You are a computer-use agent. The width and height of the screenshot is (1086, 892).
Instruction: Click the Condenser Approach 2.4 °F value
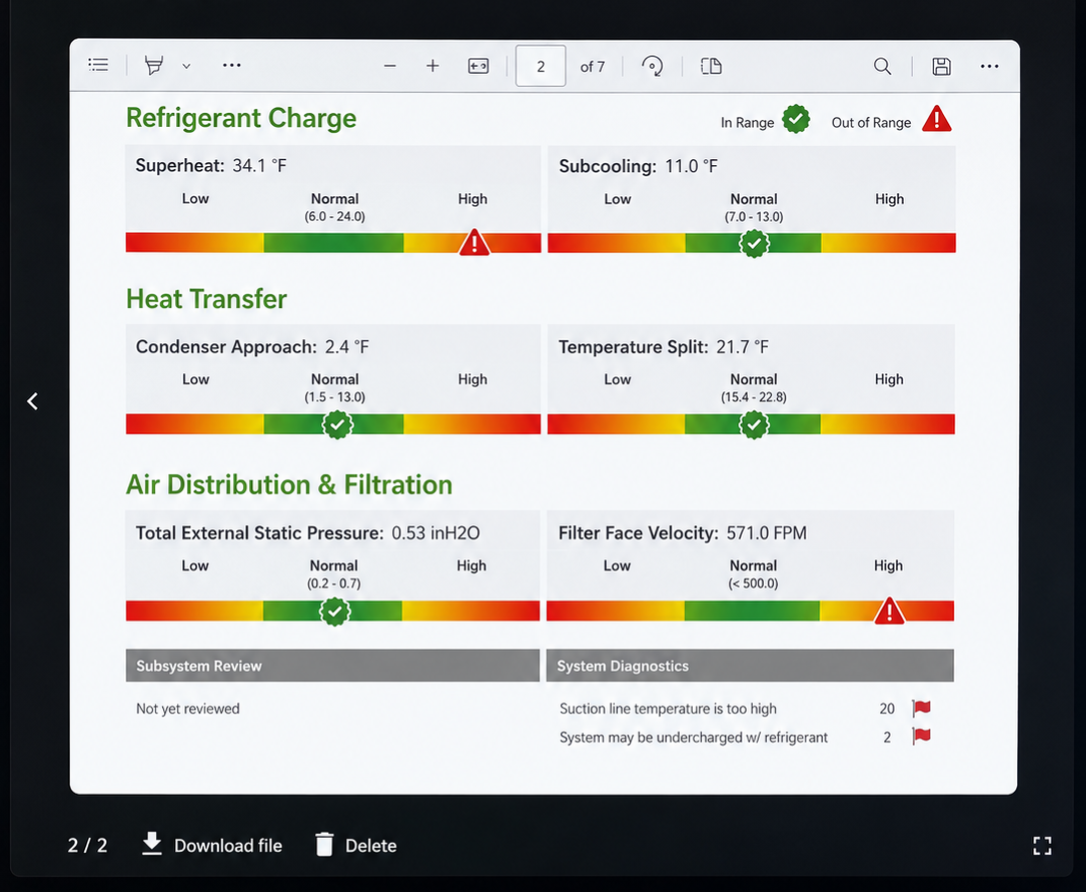[347, 347]
